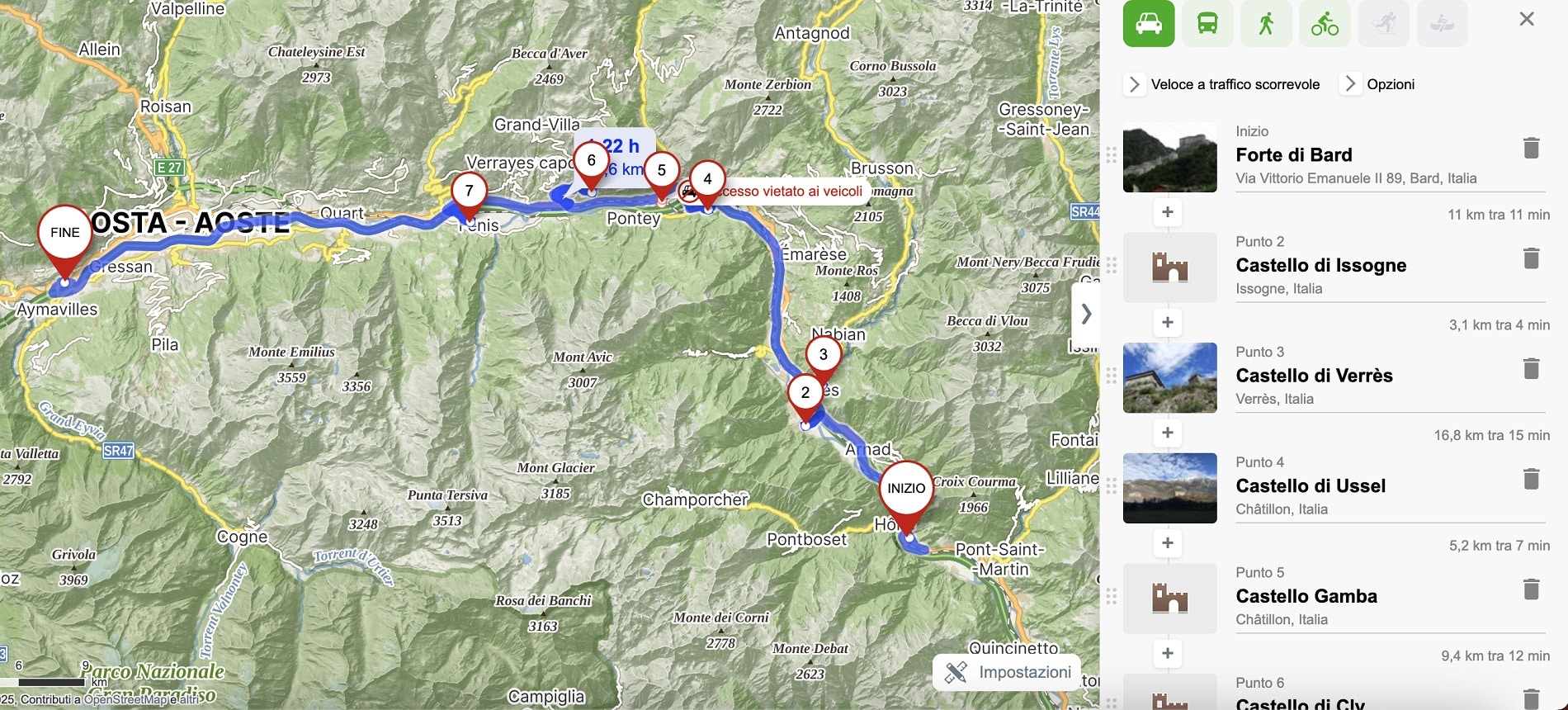Click the Castello di Verrès photo thumbnail
This screenshot has width=1568, height=710.
1169,377
